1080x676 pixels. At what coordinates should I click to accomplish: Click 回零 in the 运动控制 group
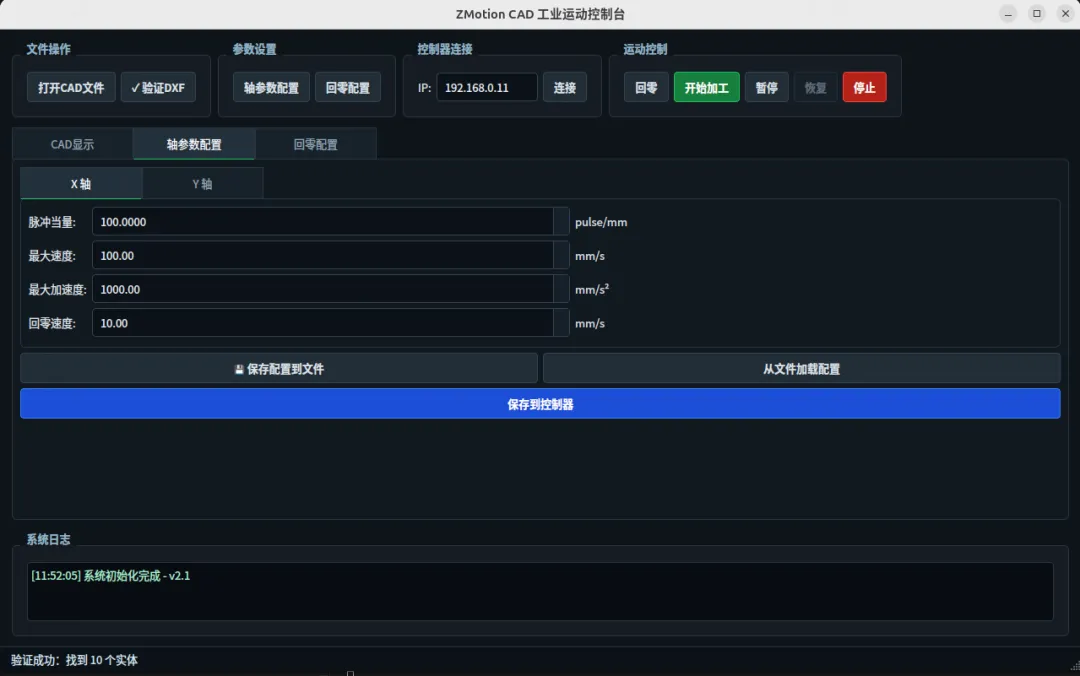click(645, 88)
